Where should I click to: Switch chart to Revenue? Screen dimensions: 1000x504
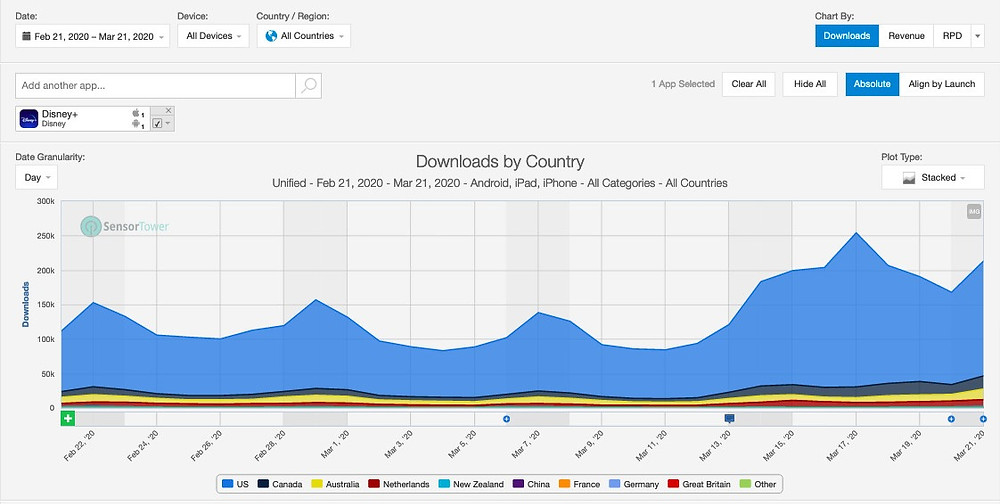click(x=906, y=36)
